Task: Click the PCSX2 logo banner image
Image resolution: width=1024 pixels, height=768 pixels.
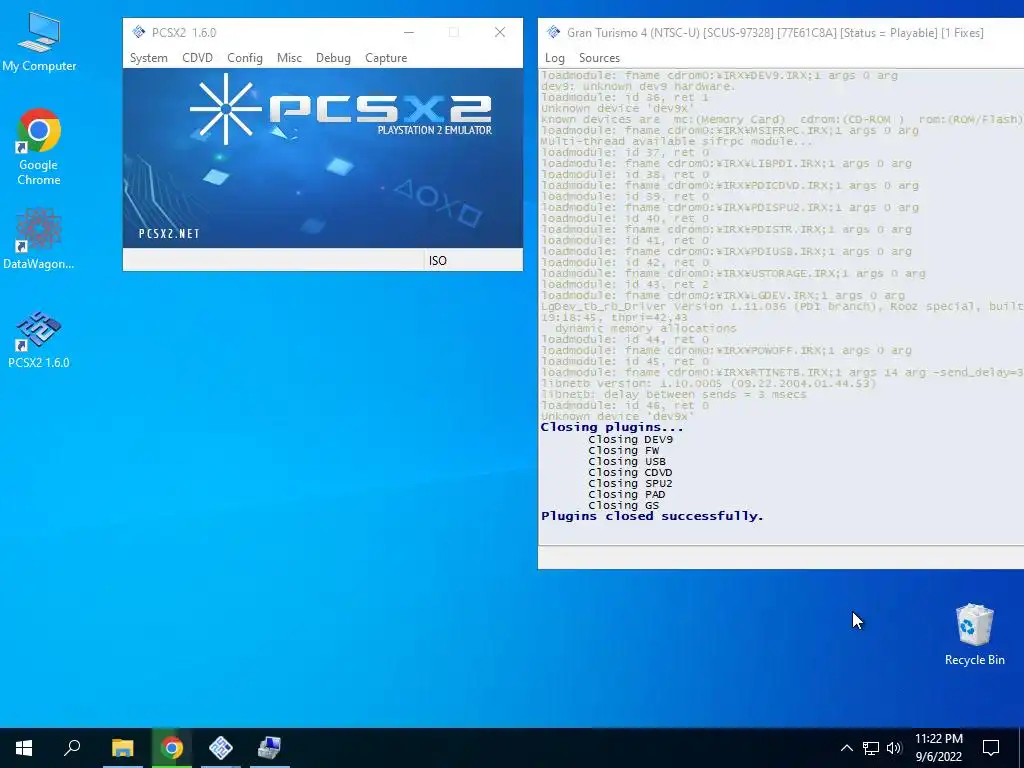Action: pyautogui.click(x=323, y=157)
